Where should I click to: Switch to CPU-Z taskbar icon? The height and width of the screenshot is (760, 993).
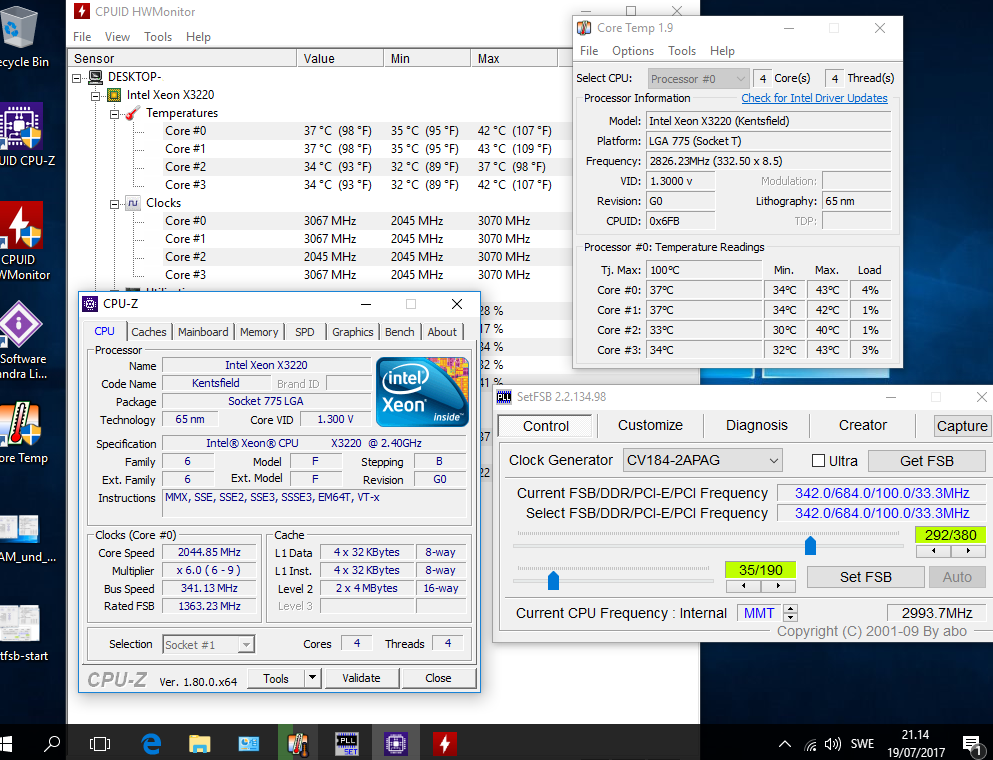coord(396,744)
